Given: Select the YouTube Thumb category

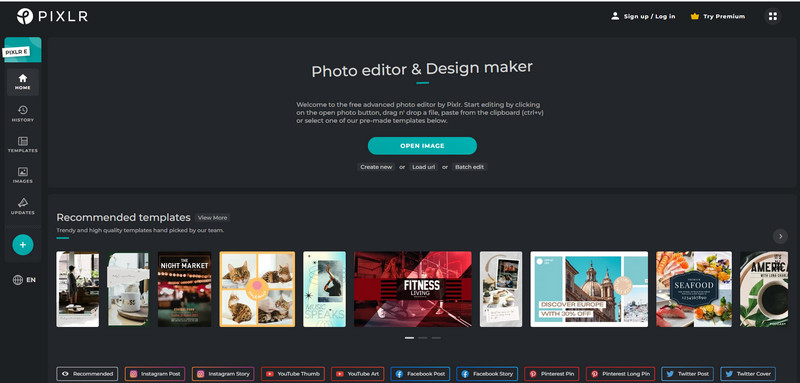Looking at the screenshot, I should coord(293,374).
